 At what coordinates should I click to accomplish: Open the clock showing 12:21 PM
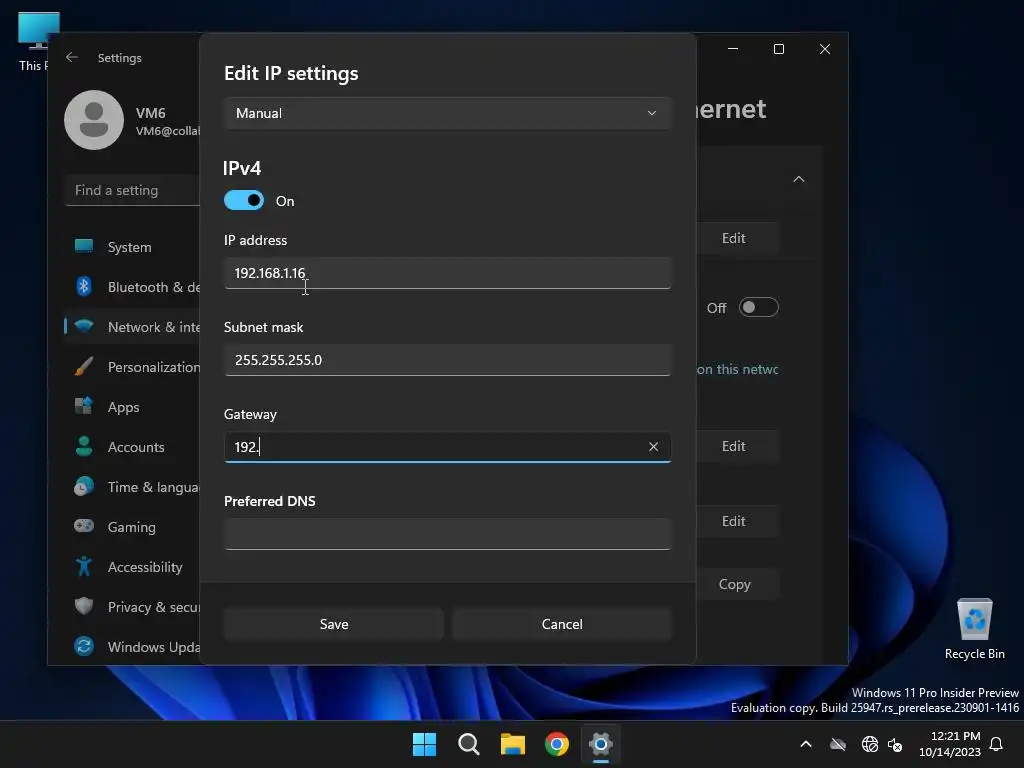pyautogui.click(x=950, y=744)
